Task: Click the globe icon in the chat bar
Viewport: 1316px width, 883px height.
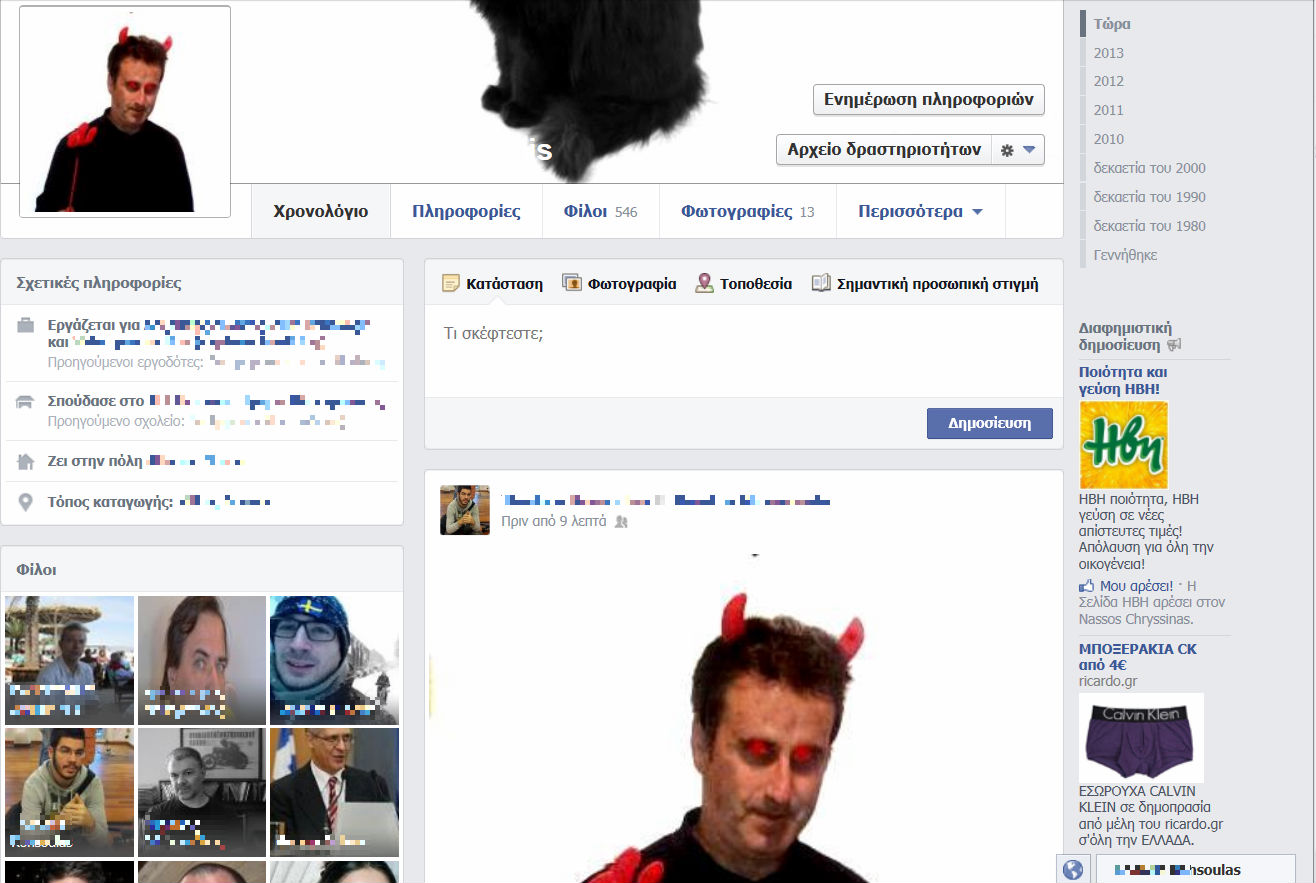Action: coord(1072,869)
